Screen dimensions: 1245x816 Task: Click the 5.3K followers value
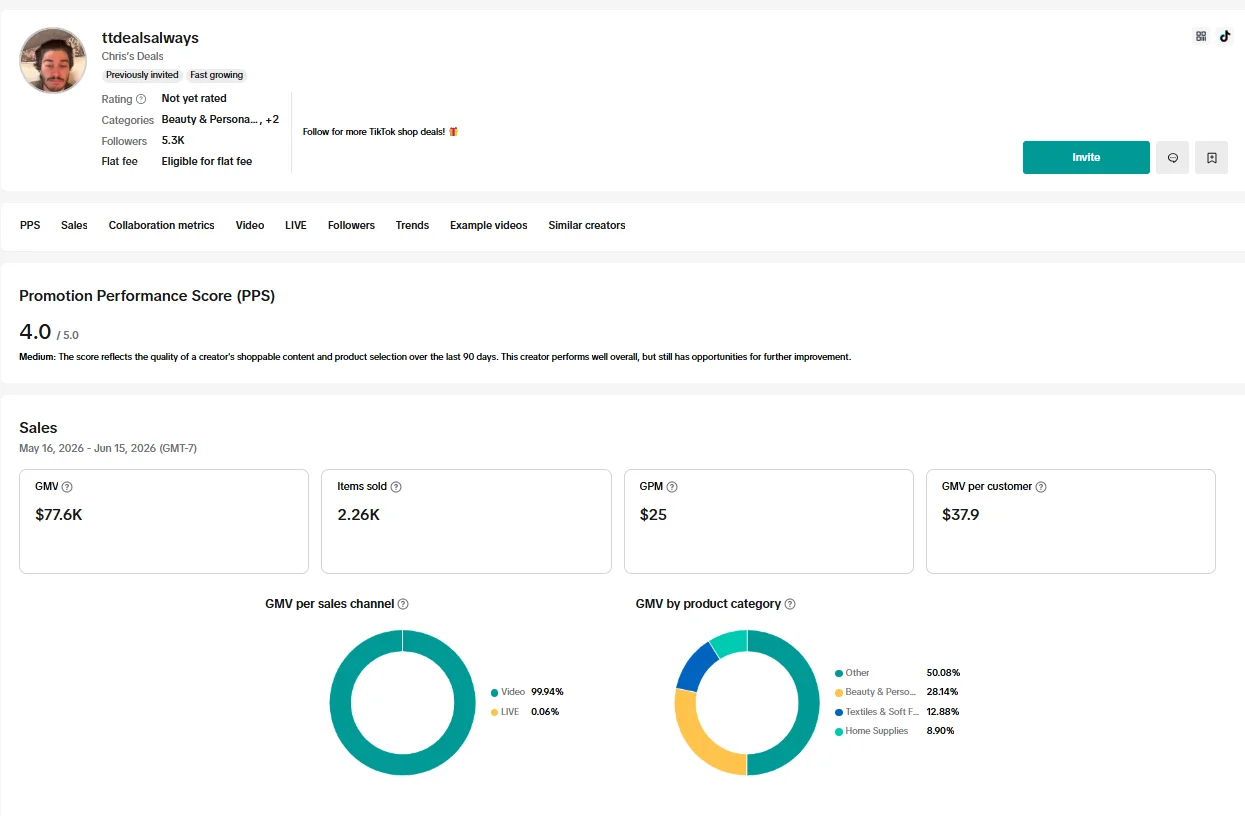173,140
